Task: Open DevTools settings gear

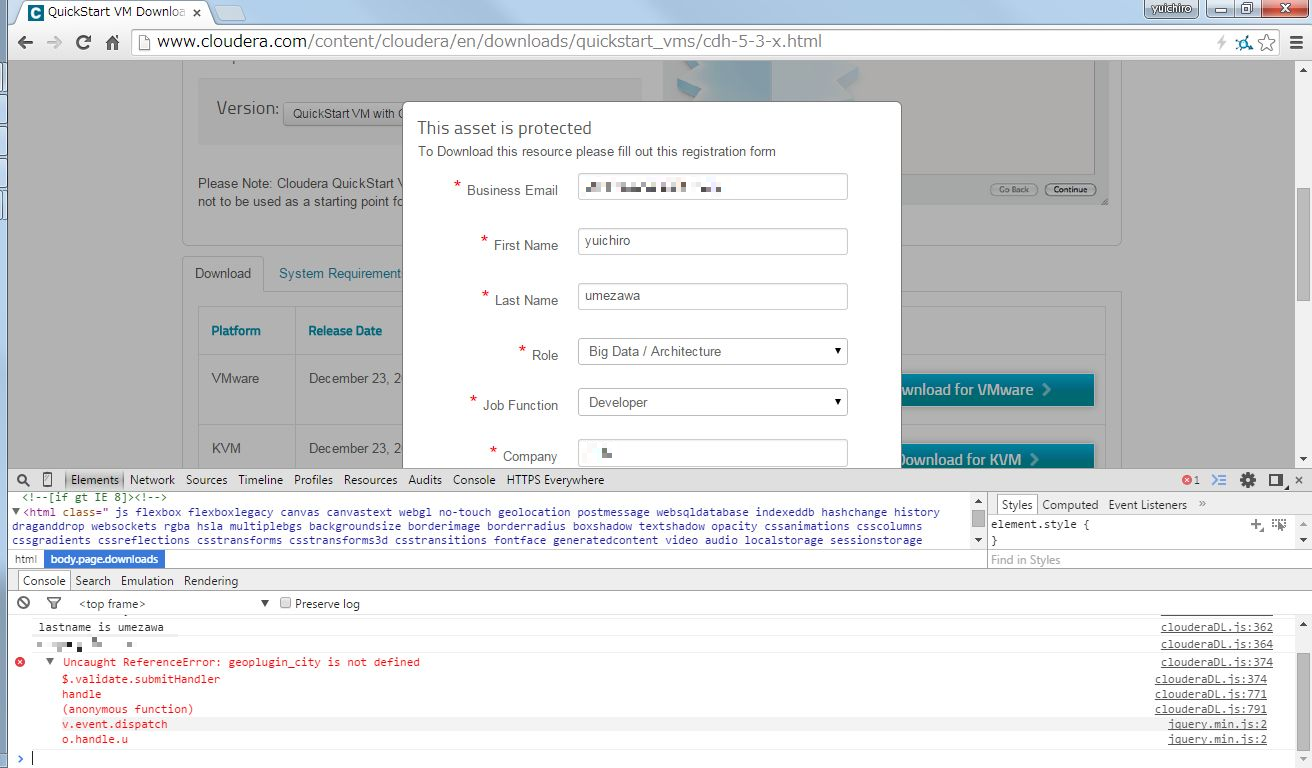Action: point(1247,480)
